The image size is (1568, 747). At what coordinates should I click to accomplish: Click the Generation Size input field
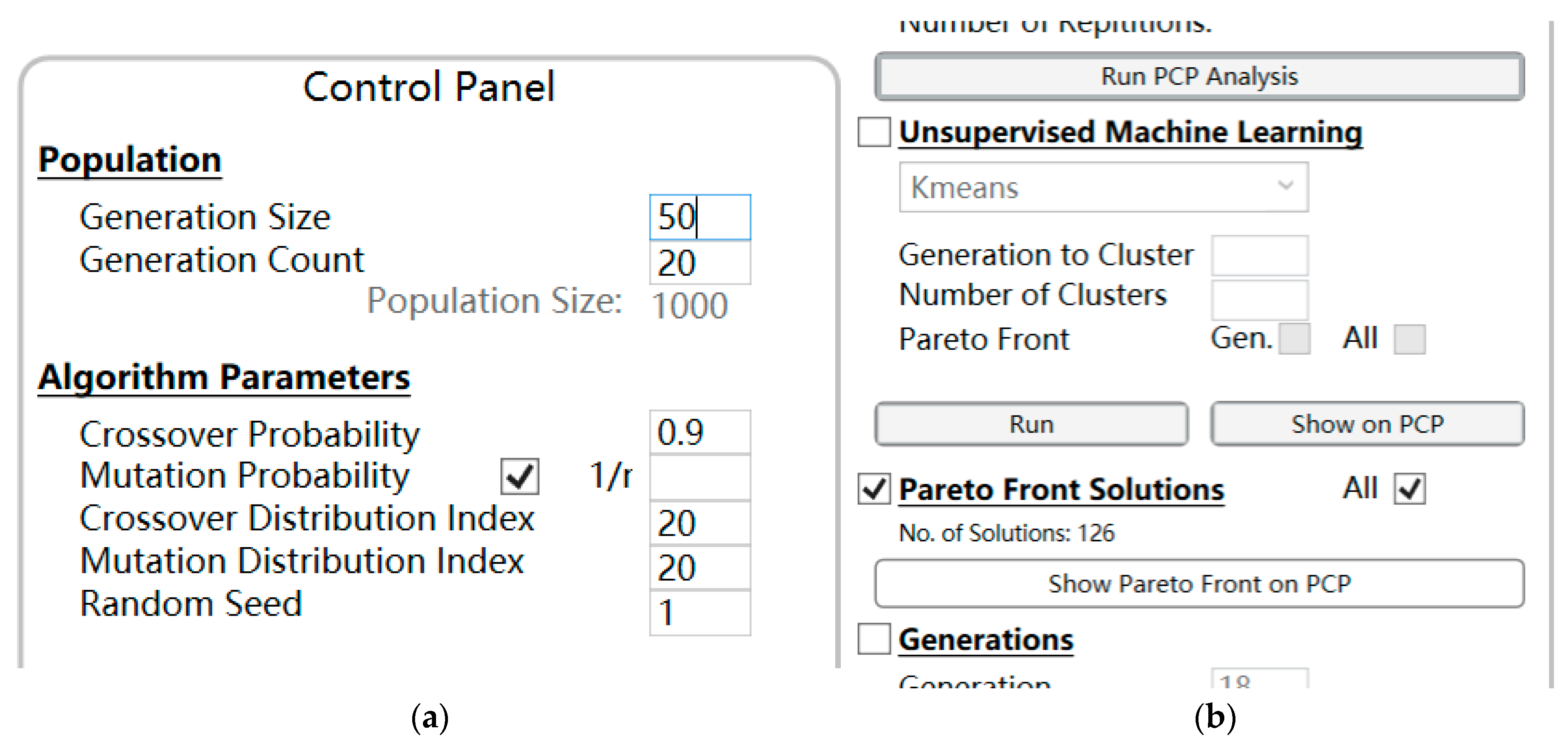pyautogui.click(x=700, y=217)
